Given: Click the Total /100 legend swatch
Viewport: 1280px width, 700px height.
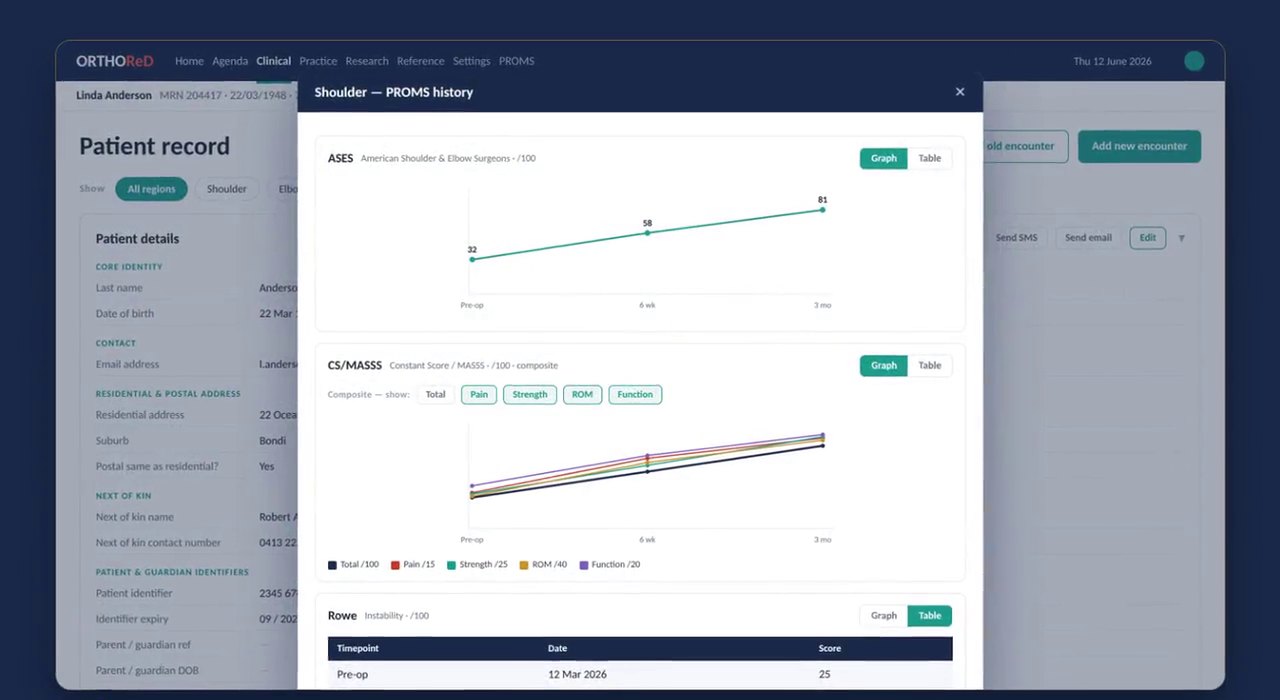Looking at the screenshot, I should (332, 565).
